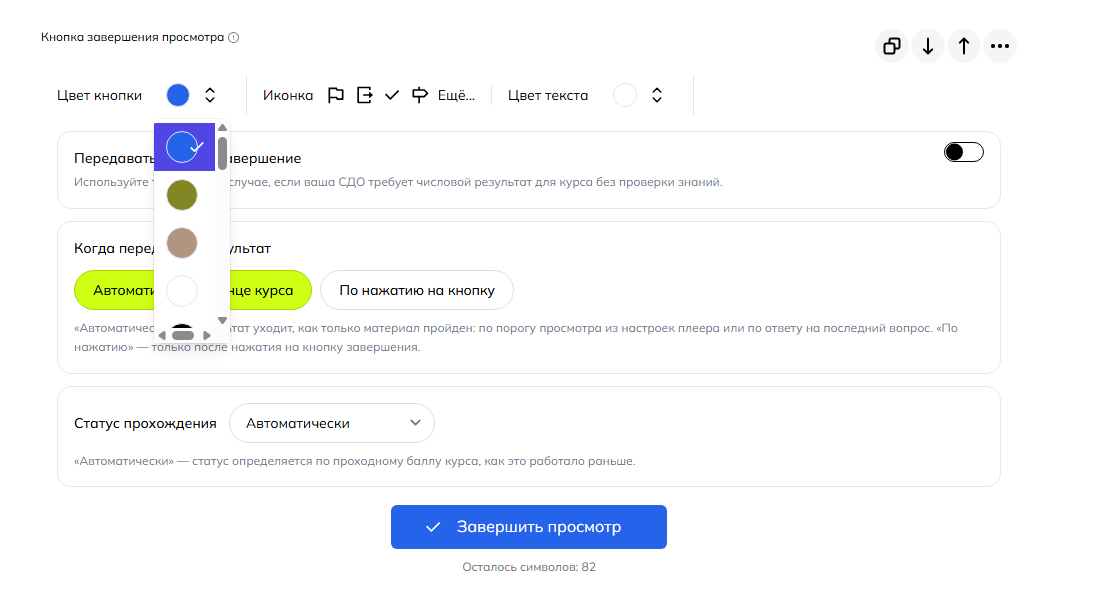
Task: Choose the checkmark icon in the Иконка row
Action: (392, 95)
